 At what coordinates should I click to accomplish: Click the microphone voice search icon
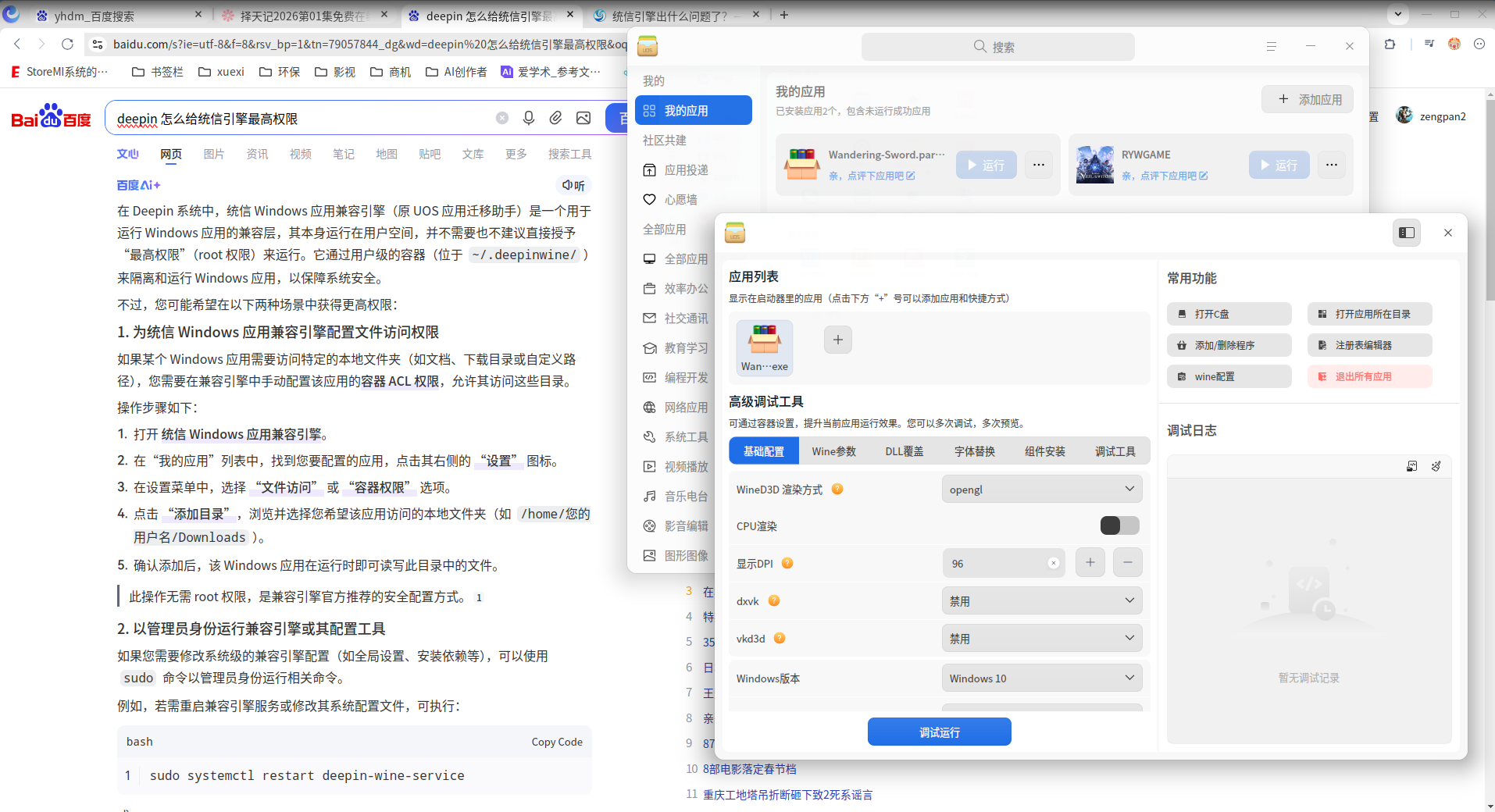pyautogui.click(x=529, y=118)
